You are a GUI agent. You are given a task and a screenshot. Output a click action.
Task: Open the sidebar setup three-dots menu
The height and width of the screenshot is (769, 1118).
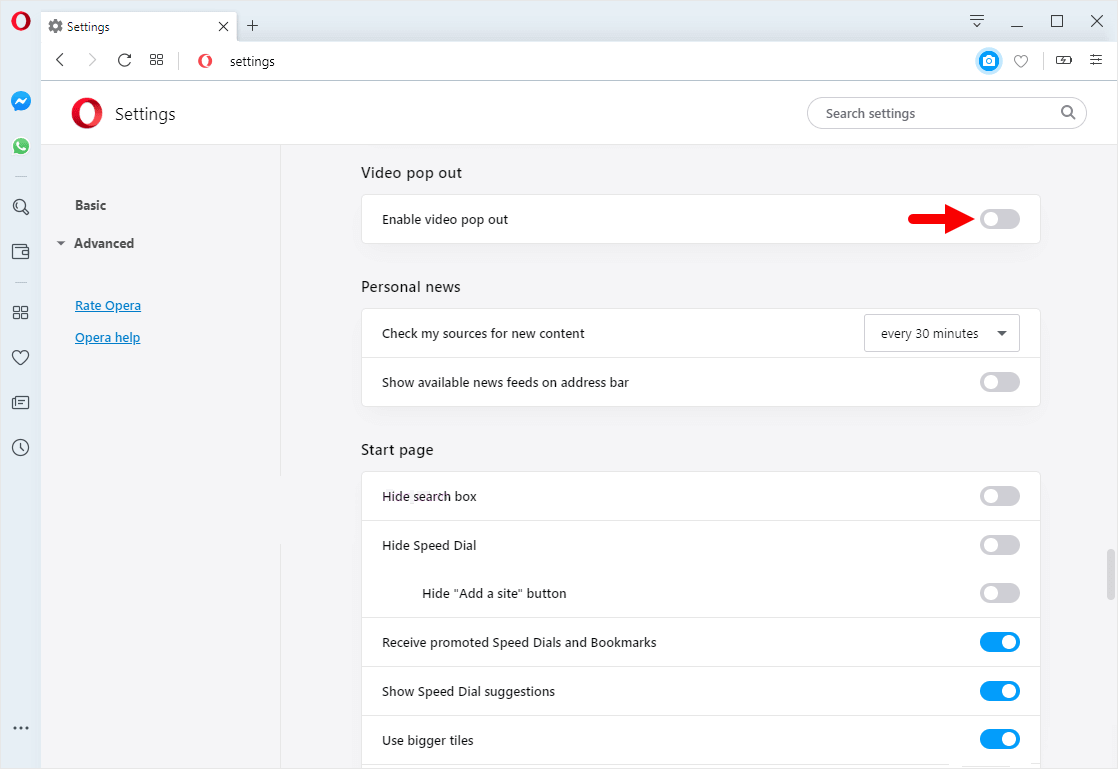pyautogui.click(x=21, y=728)
